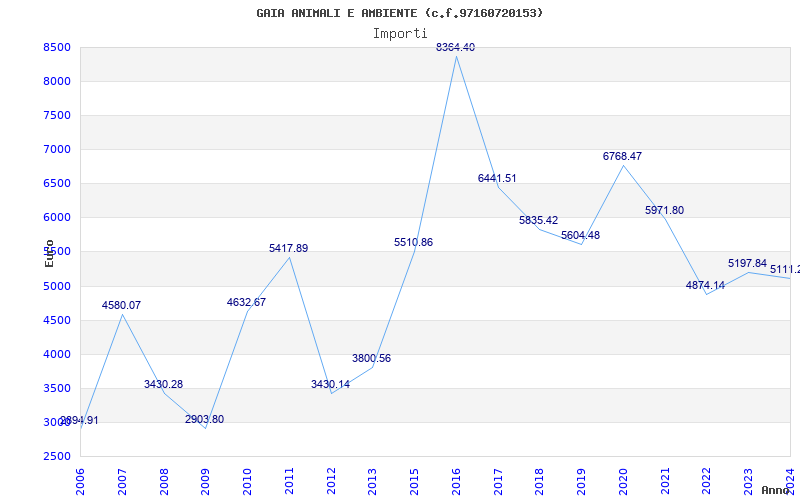Click the 2007 x-axis year label
Viewport: 800px width, 500px height.
click(122, 482)
